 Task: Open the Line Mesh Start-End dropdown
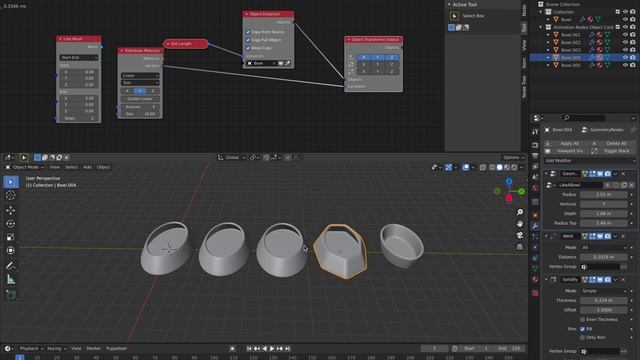[79, 58]
